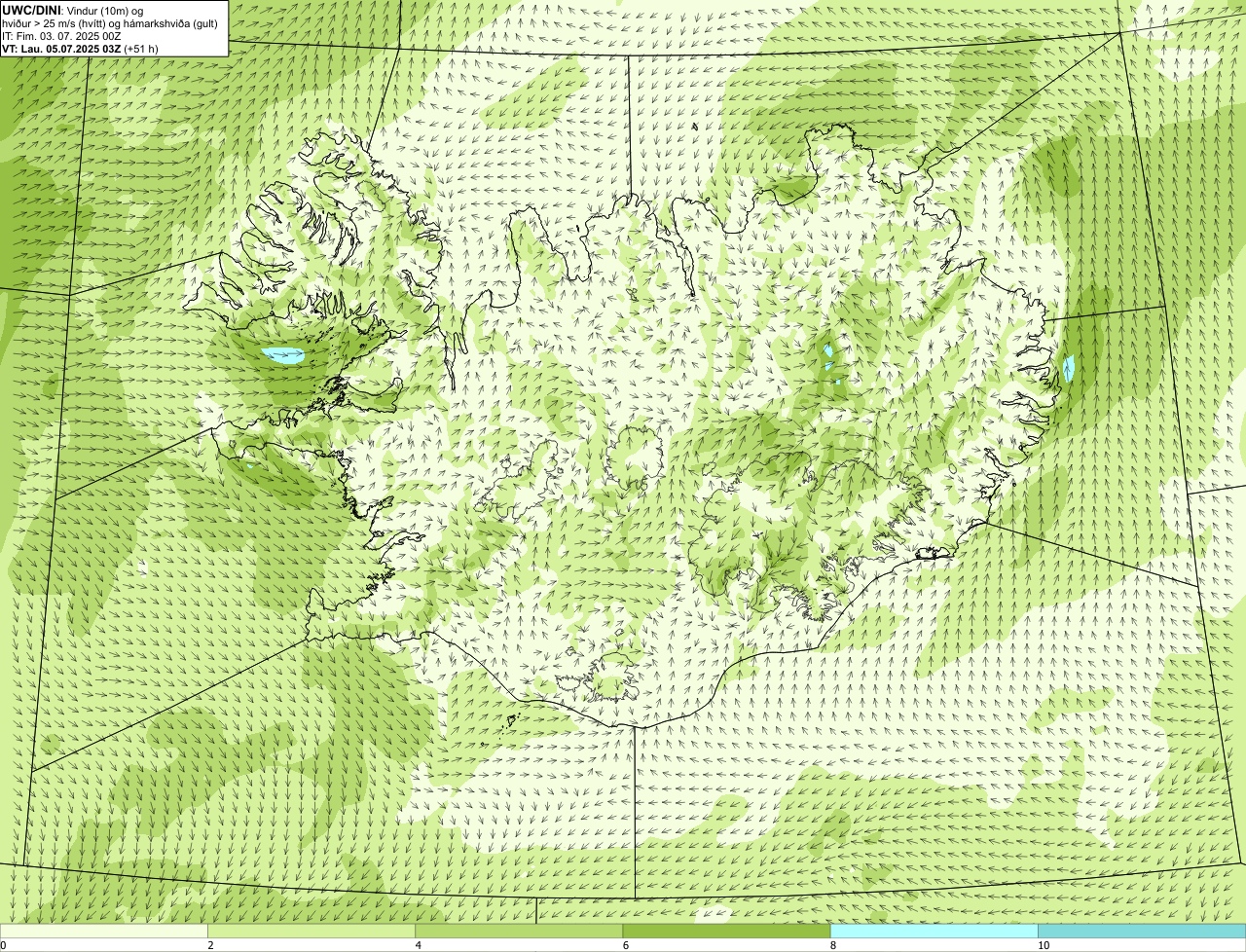Click the teal above-10 m/s legend segment

pyautogui.click(x=1142, y=931)
